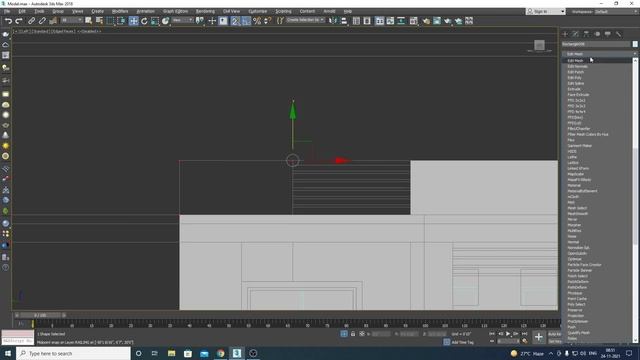Open the Animation menu
The image size is (640, 360).
(146, 11)
